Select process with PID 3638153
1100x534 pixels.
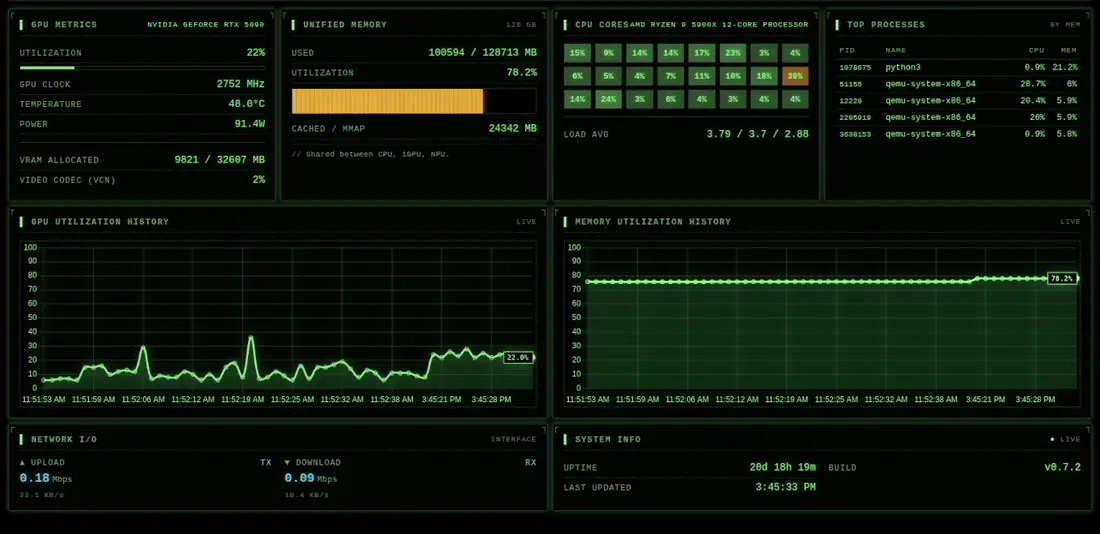point(958,134)
